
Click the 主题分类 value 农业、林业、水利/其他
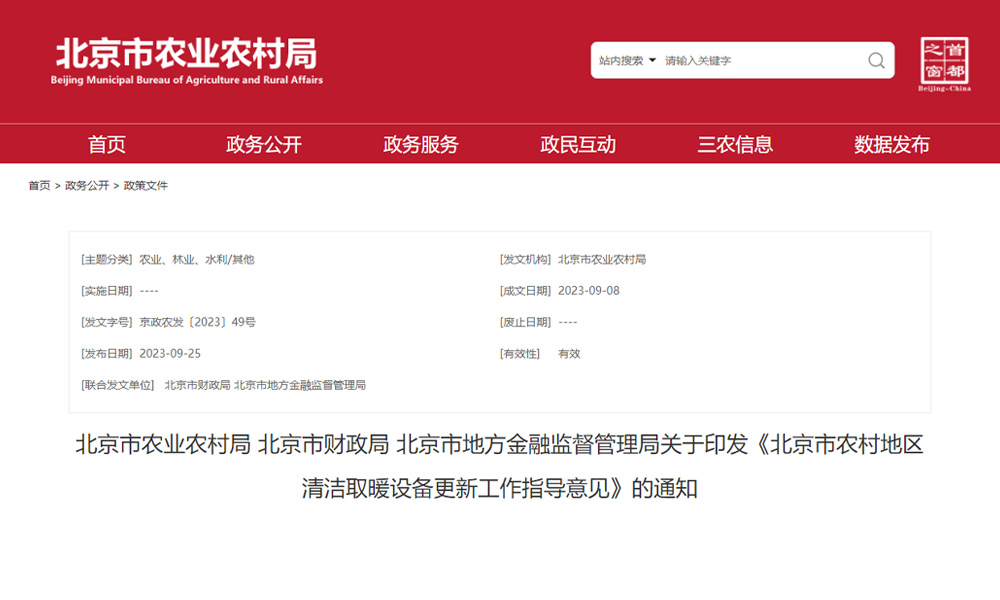click(197, 259)
